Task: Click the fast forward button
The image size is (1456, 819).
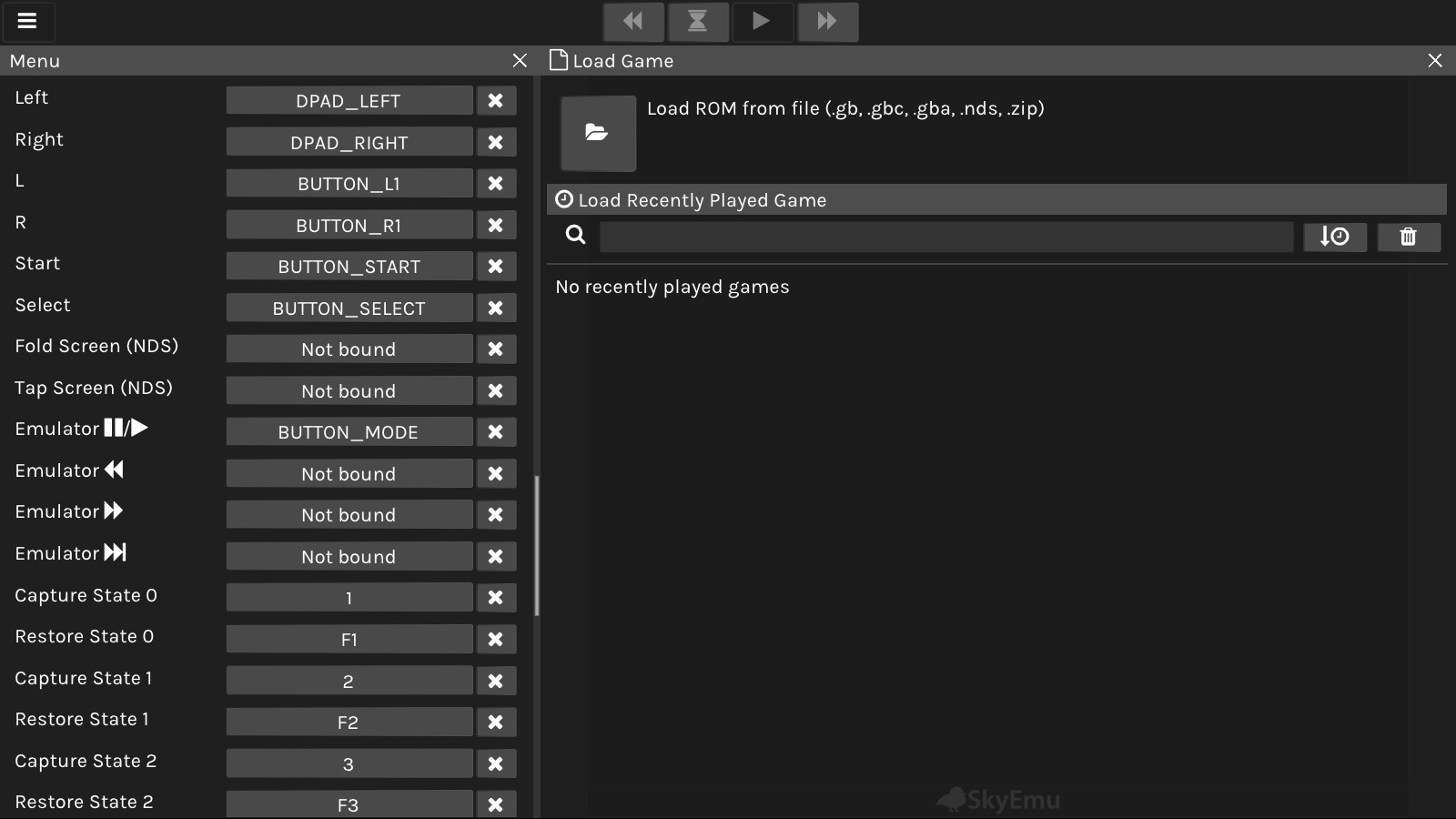Action: (827, 21)
